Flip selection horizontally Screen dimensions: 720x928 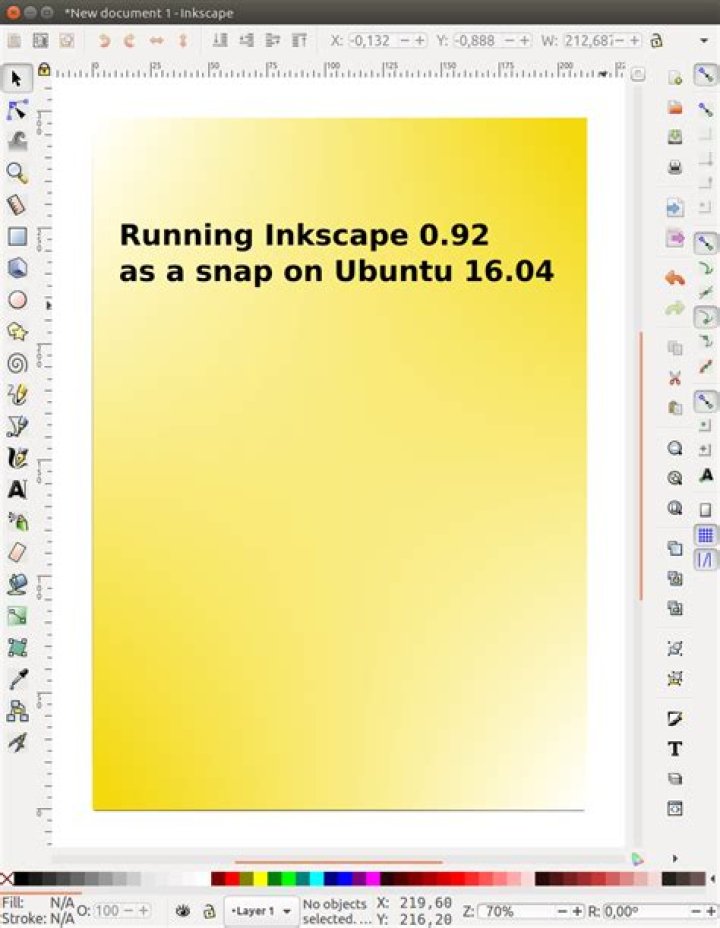pyautogui.click(x=156, y=40)
